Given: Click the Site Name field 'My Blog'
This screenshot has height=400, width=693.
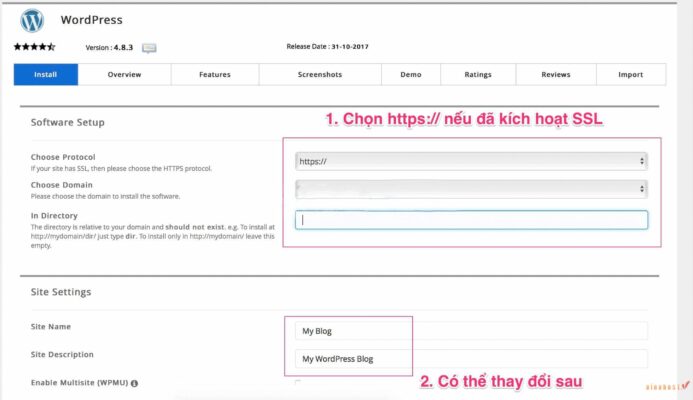Looking at the screenshot, I should pyautogui.click(x=471, y=331).
